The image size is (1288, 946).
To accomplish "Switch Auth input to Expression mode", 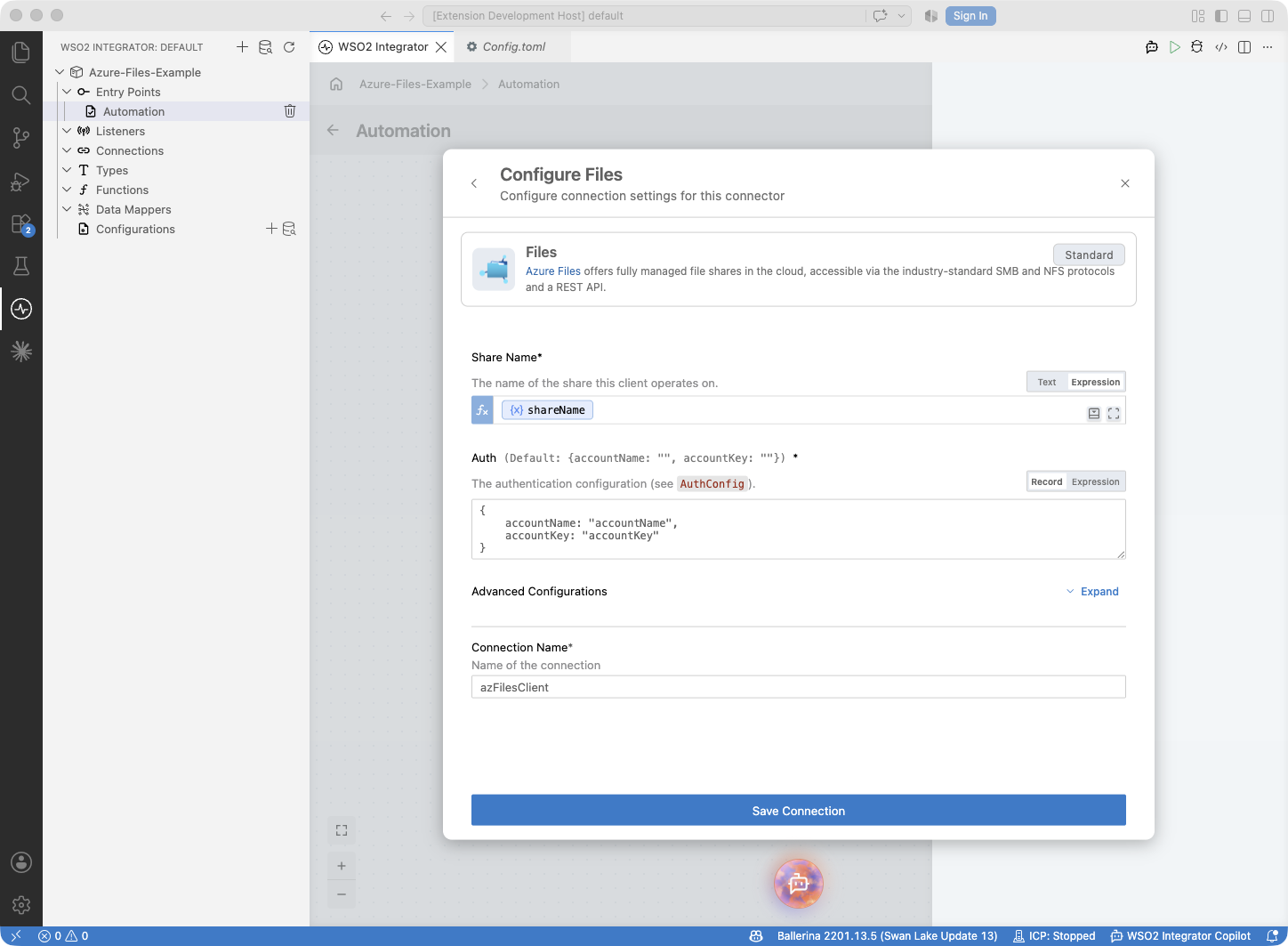I will click(x=1096, y=481).
